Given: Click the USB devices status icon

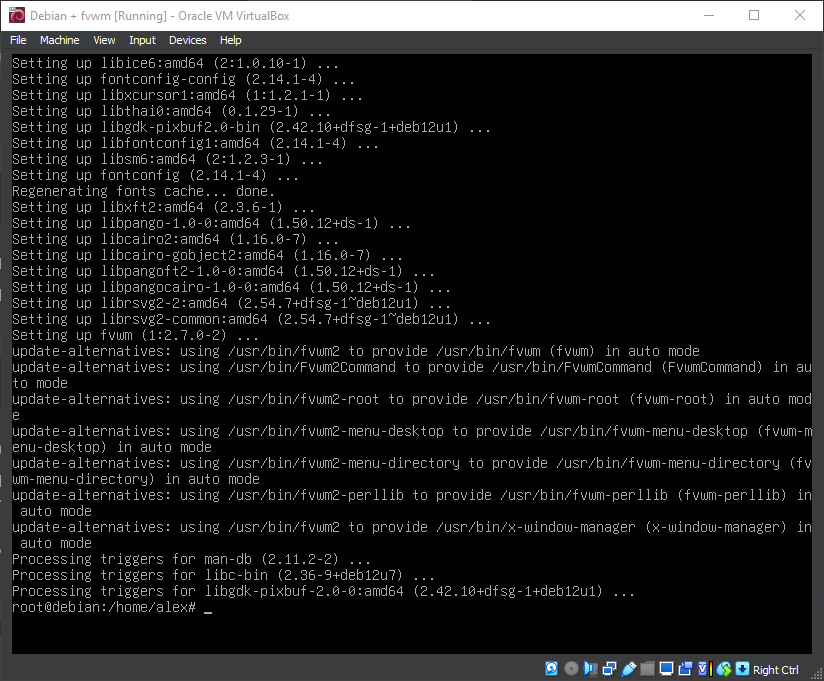Looking at the screenshot, I should point(628,668).
